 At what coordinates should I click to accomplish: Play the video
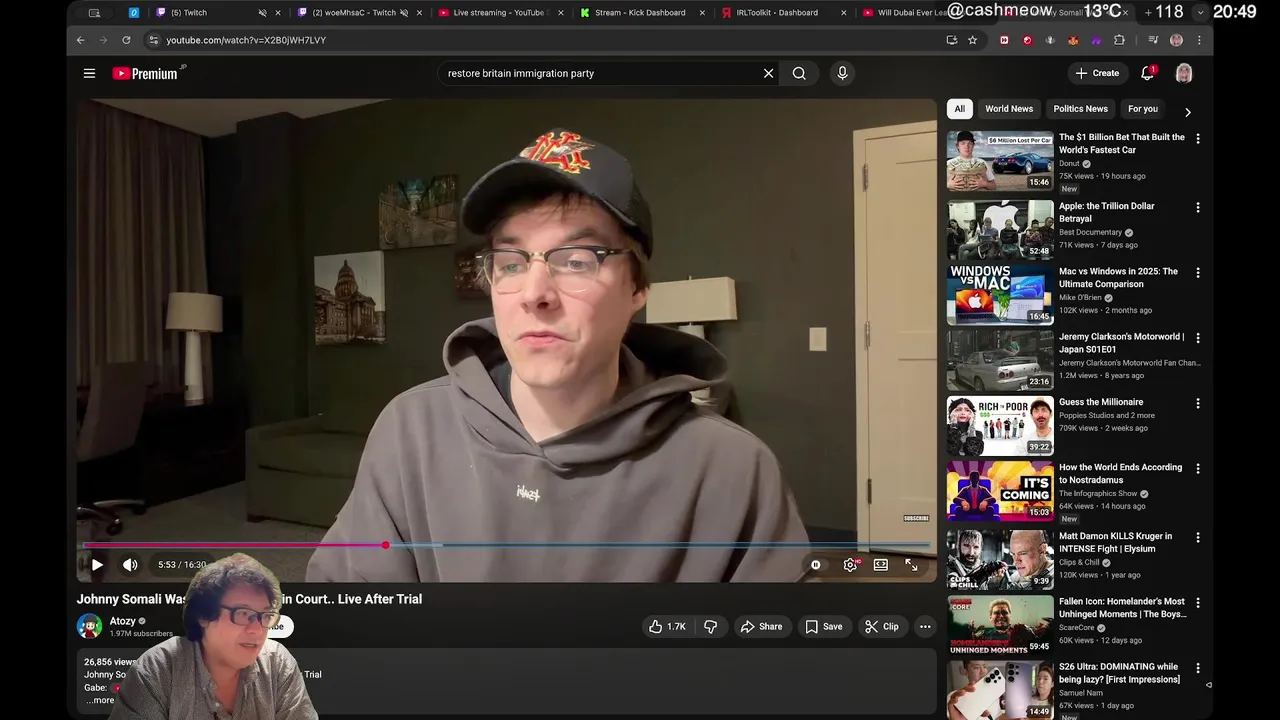click(97, 565)
